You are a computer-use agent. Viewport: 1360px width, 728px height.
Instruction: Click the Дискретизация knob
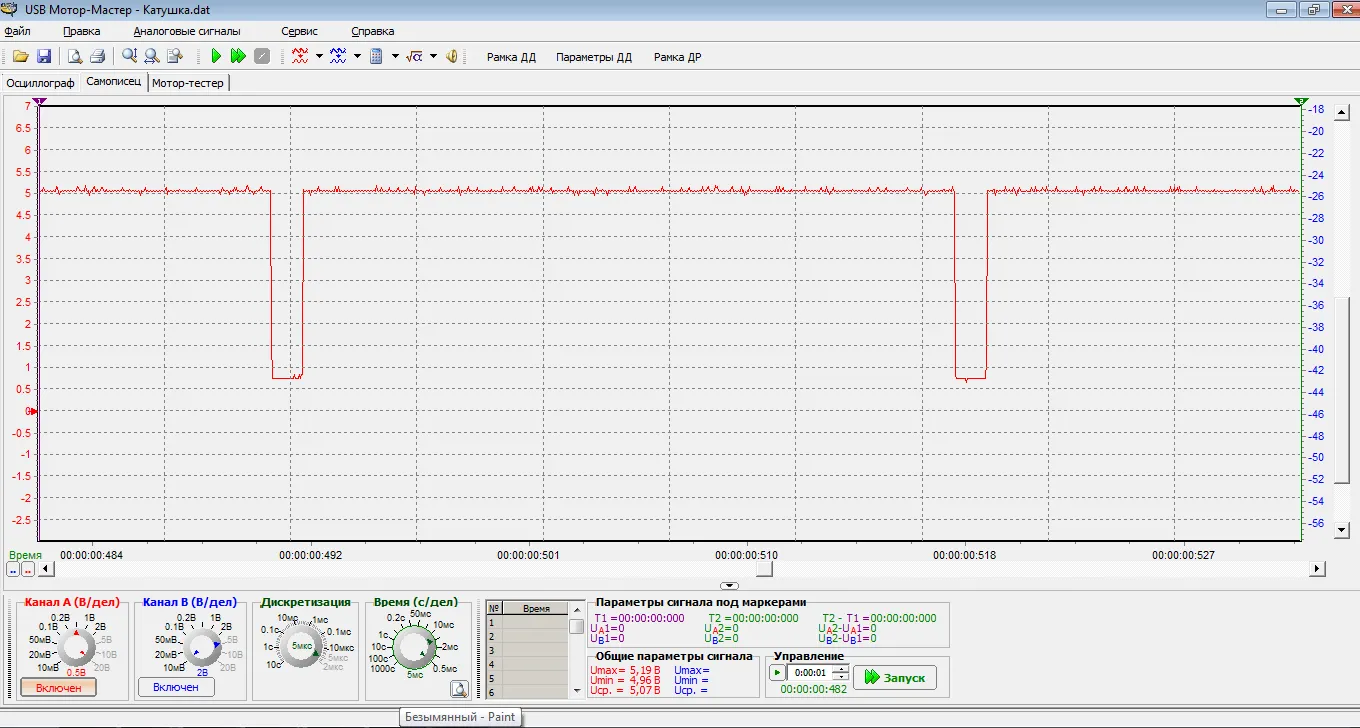(302, 647)
